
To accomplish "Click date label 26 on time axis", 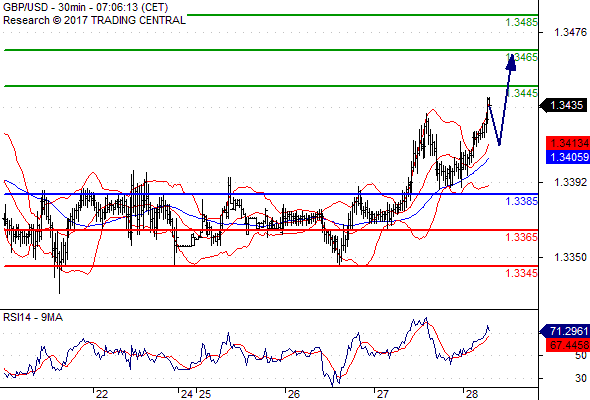I will click(293, 394).
